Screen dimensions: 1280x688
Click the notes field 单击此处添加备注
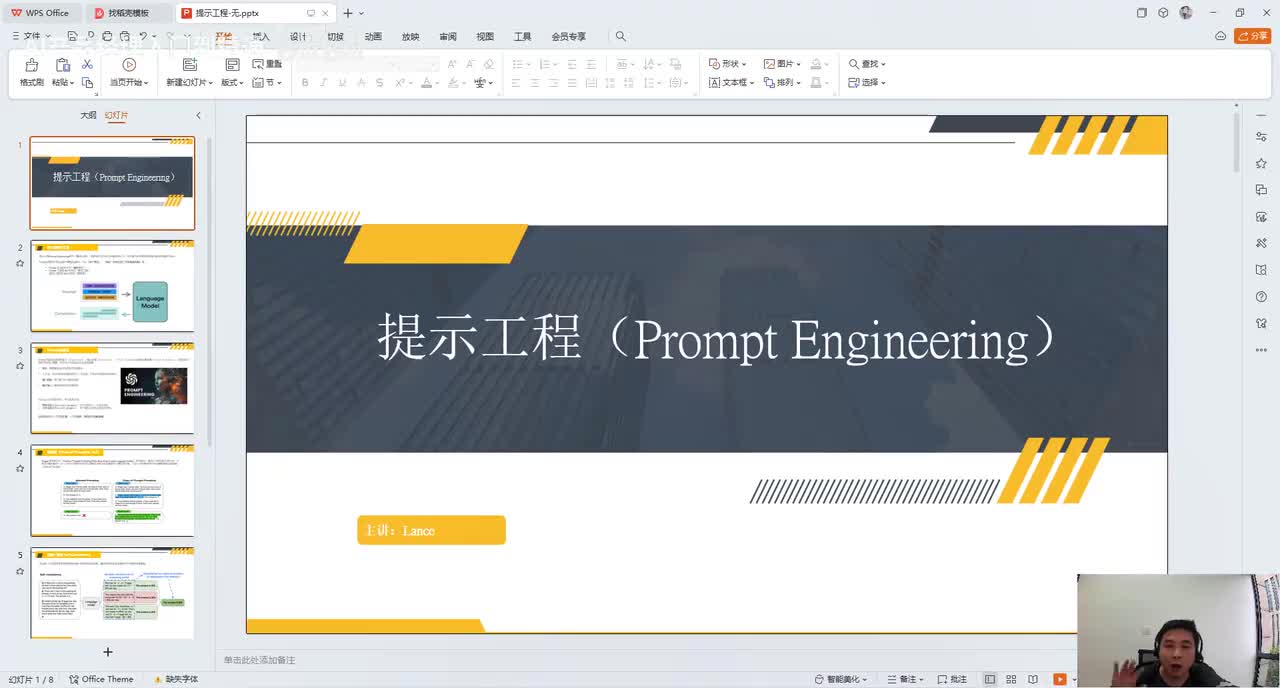(x=259, y=660)
